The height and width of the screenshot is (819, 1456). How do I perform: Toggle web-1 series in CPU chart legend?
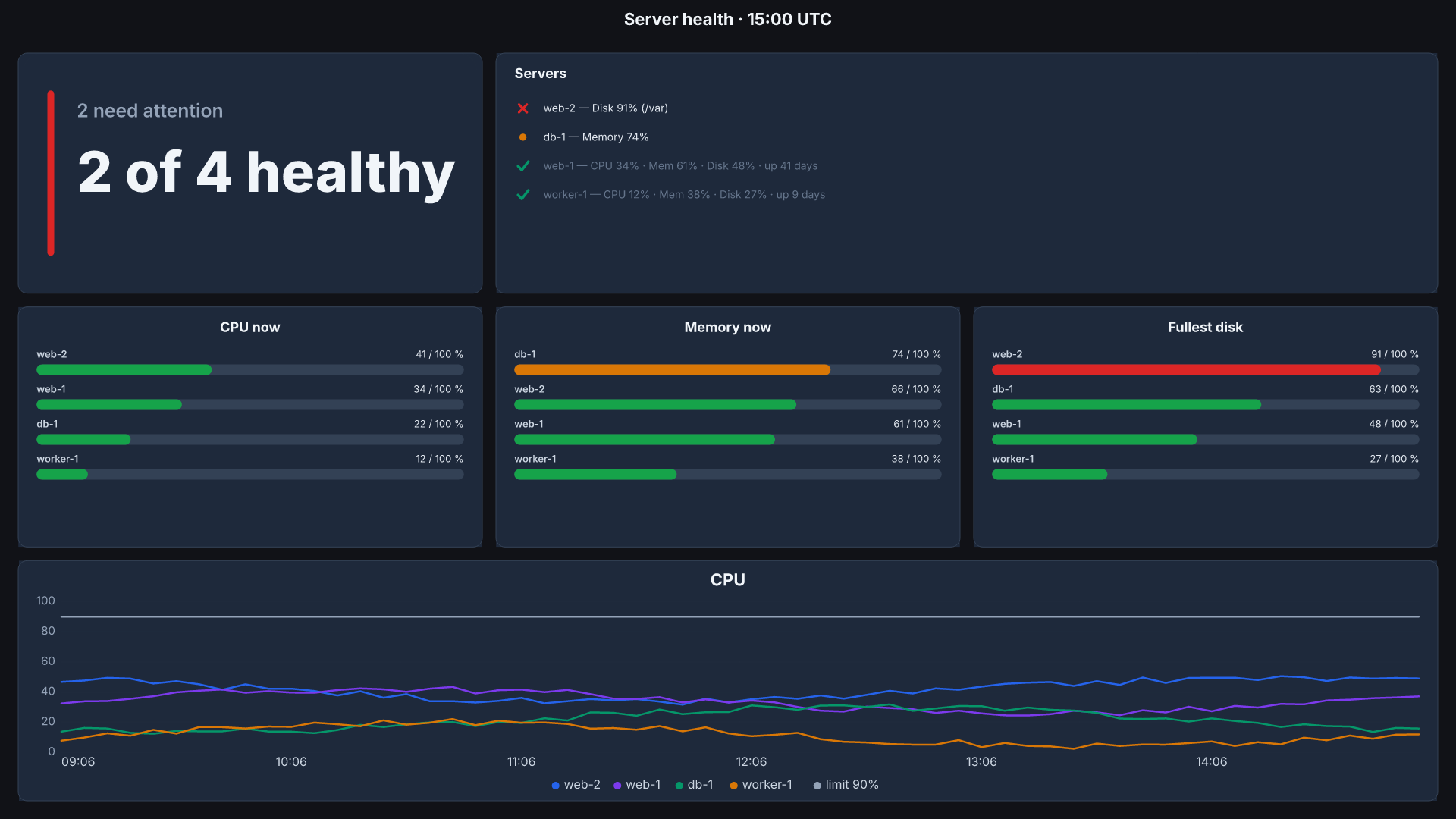[x=637, y=785]
